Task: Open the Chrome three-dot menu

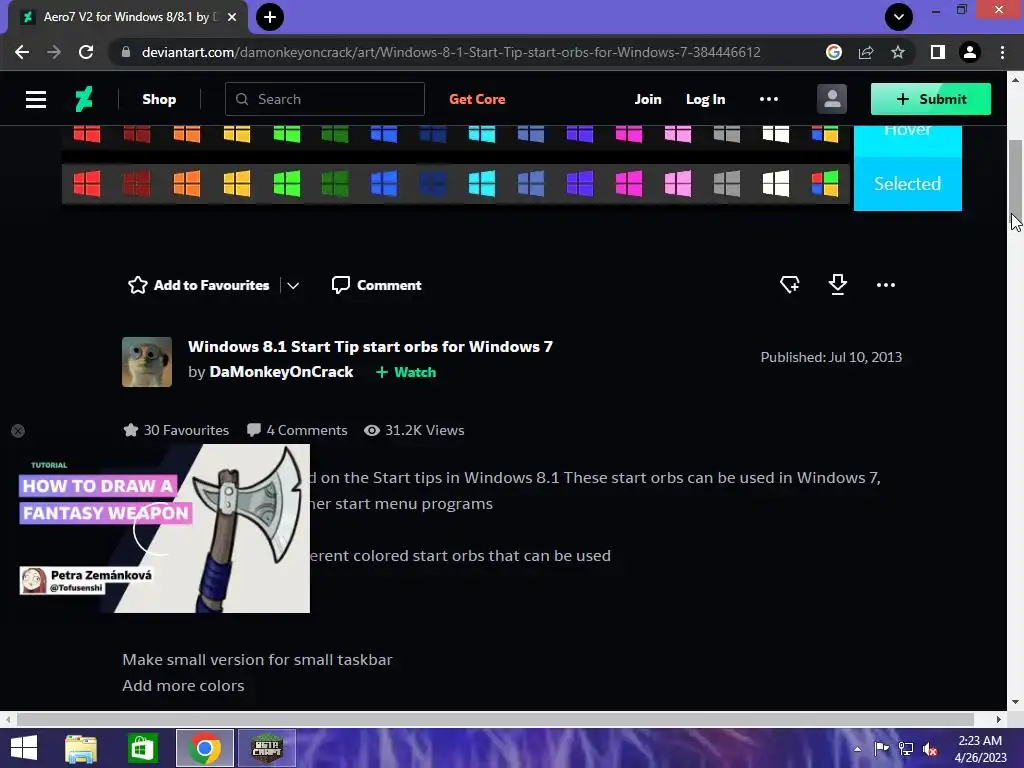Action: point(1002,52)
